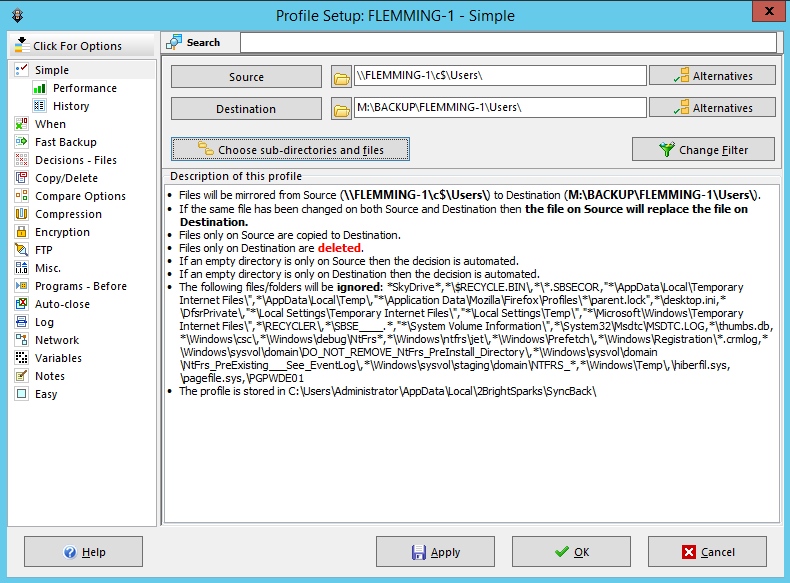Open Alternatives for Source path
The image size is (790, 583).
[712, 76]
